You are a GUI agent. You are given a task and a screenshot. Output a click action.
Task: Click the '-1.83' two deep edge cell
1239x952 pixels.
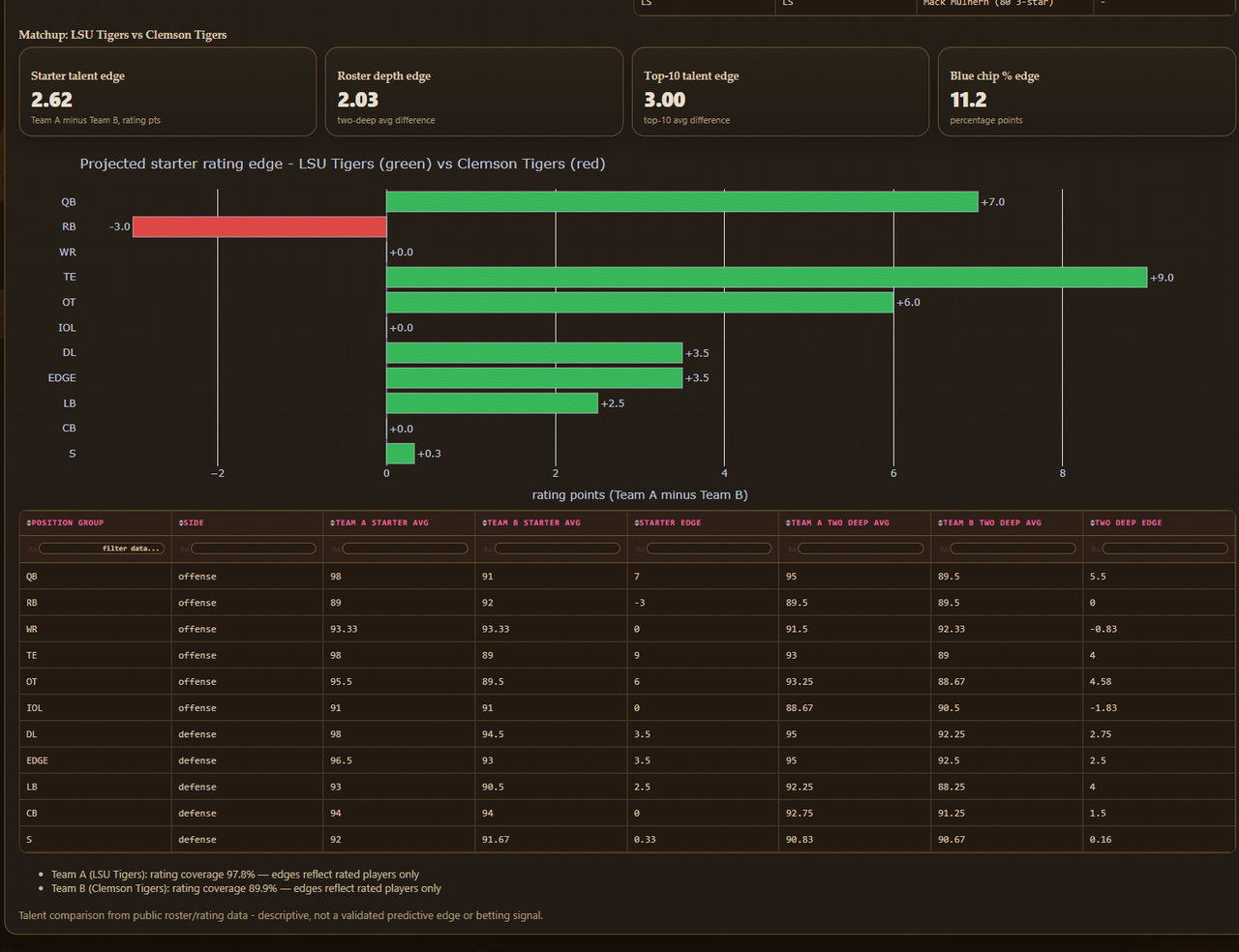pyautogui.click(x=1160, y=708)
